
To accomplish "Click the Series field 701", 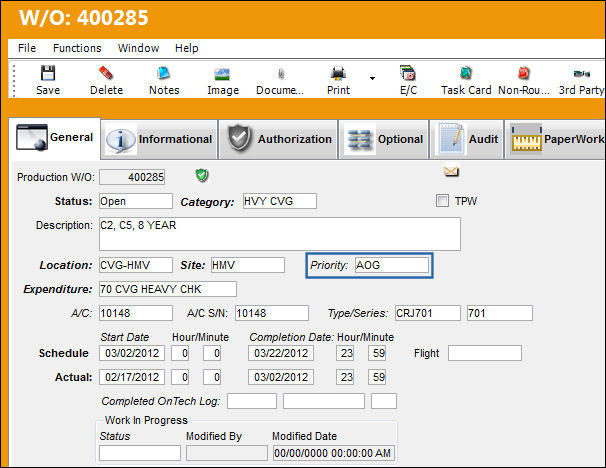I will pyautogui.click(x=500, y=313).
